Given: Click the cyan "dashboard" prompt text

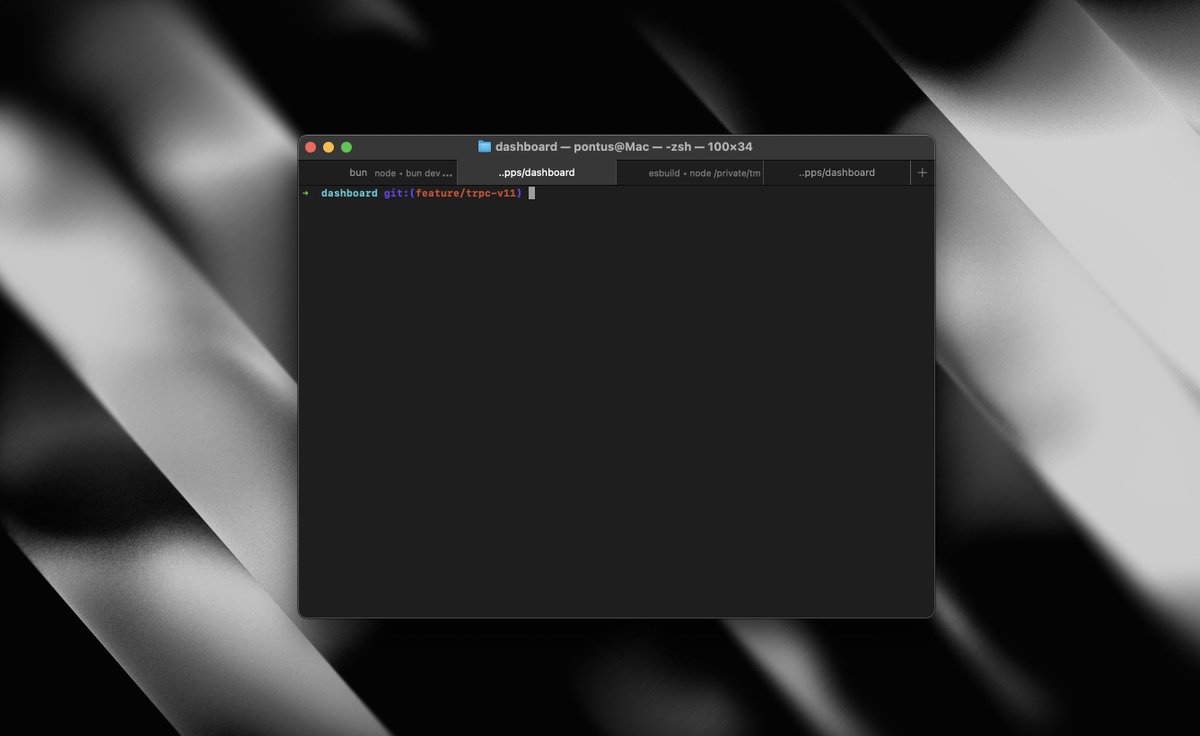Looking at the screenshot, I should tap(349, 193).
